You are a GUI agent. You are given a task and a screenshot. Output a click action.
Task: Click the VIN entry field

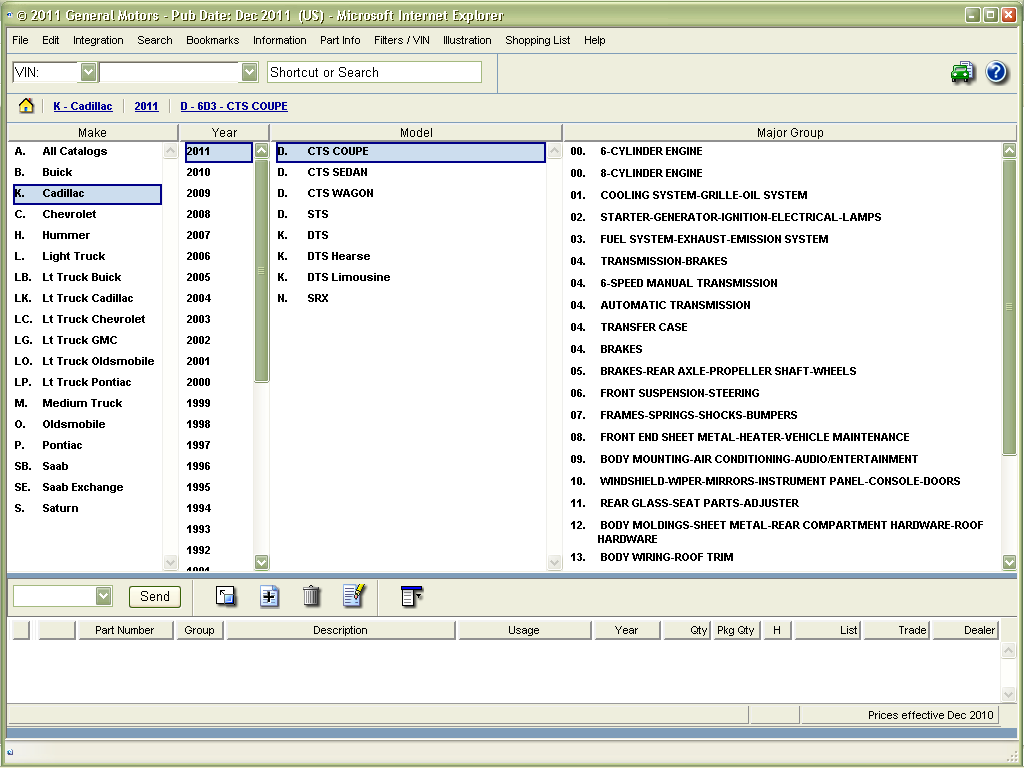170,72
